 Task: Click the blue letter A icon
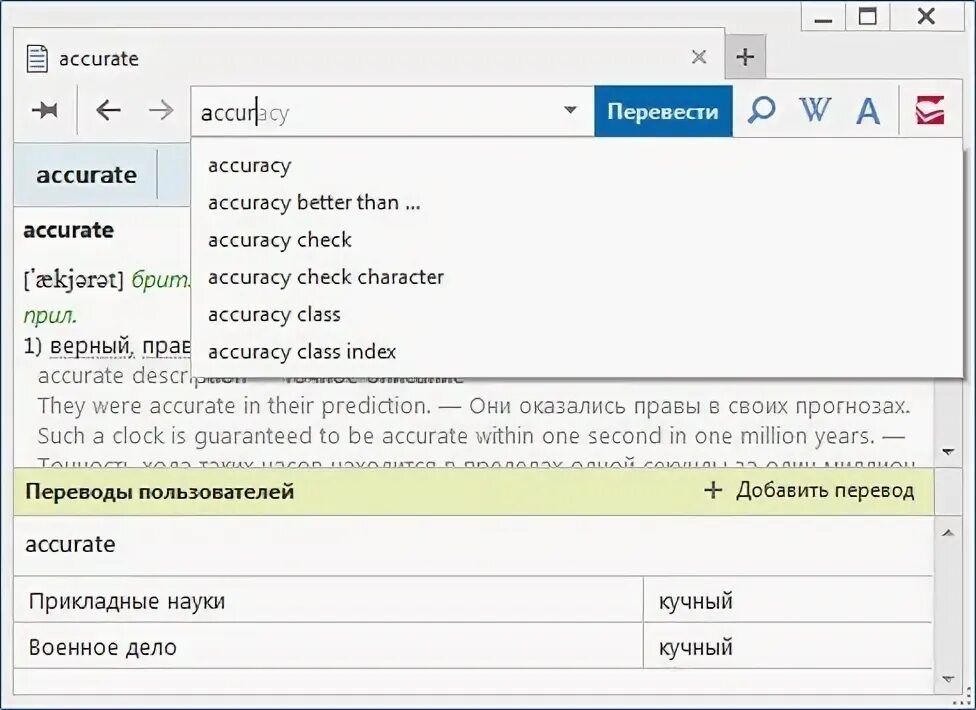[x=868, y=111]
